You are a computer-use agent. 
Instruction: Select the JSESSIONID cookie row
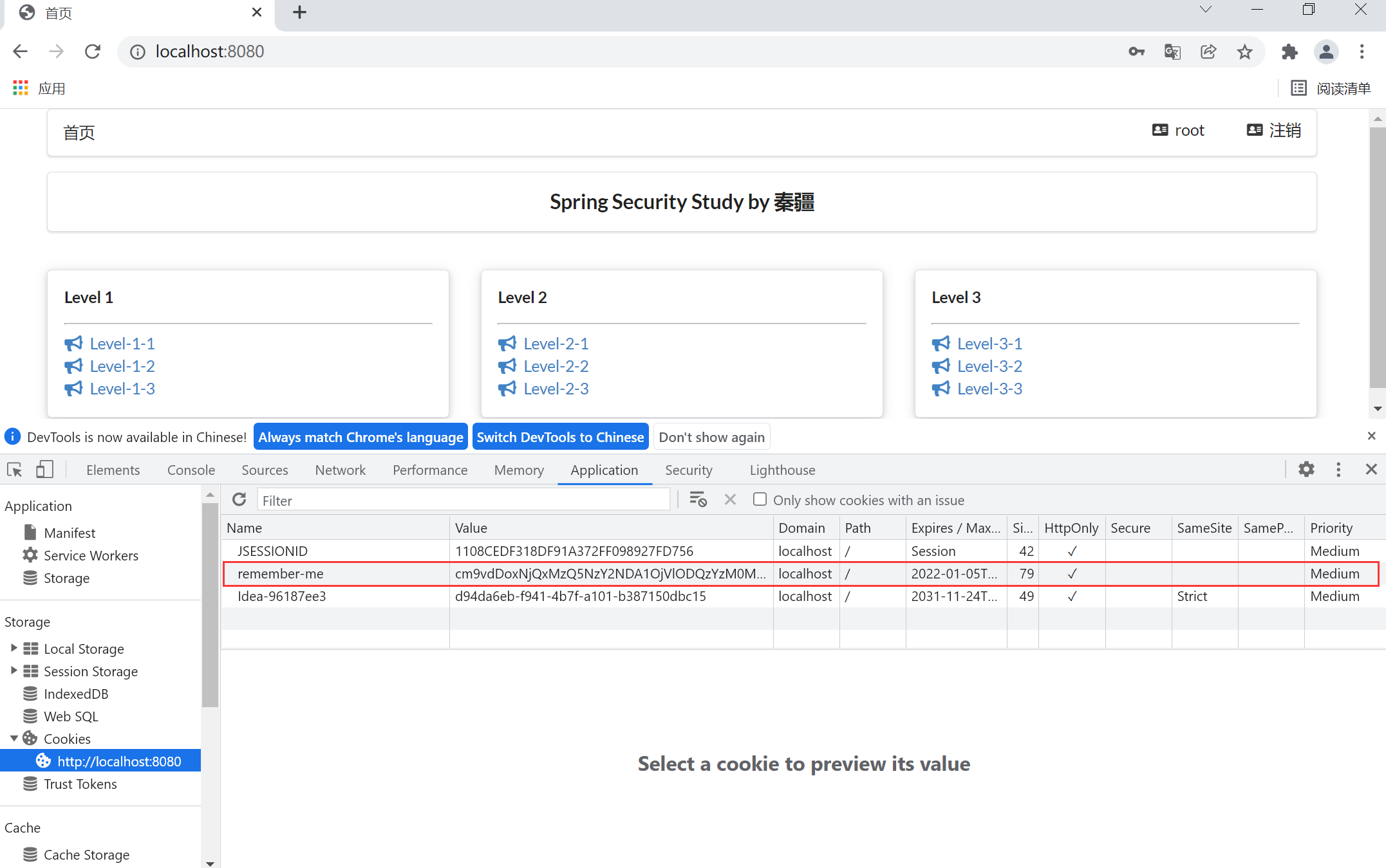[x=803, y=551]
